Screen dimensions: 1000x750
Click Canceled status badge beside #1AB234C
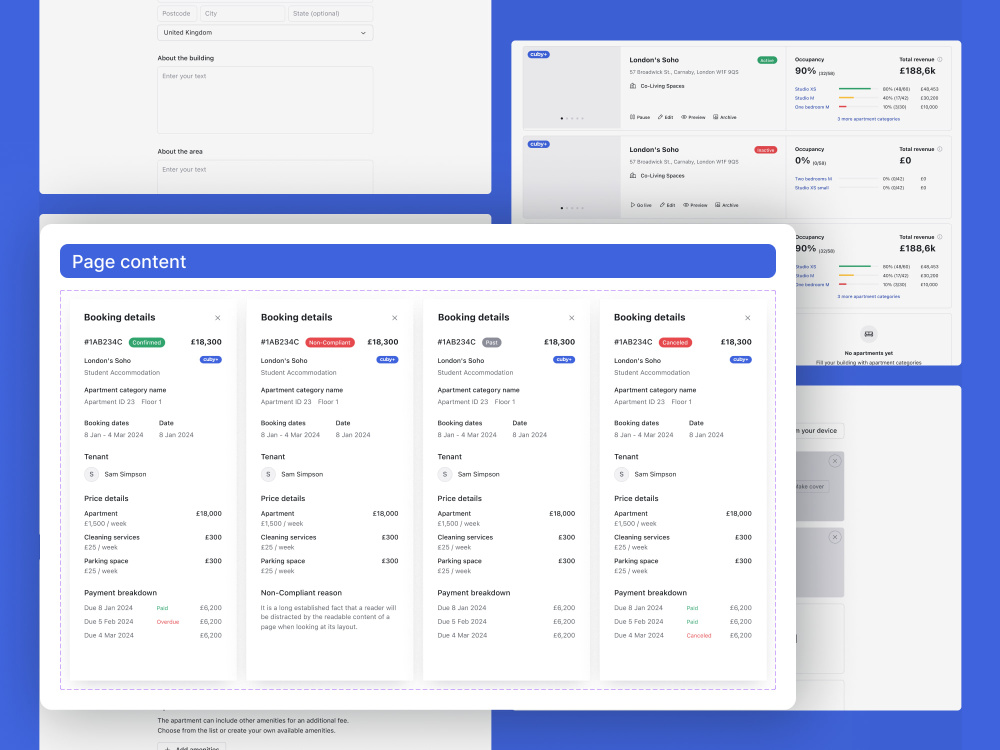(675, 342)
